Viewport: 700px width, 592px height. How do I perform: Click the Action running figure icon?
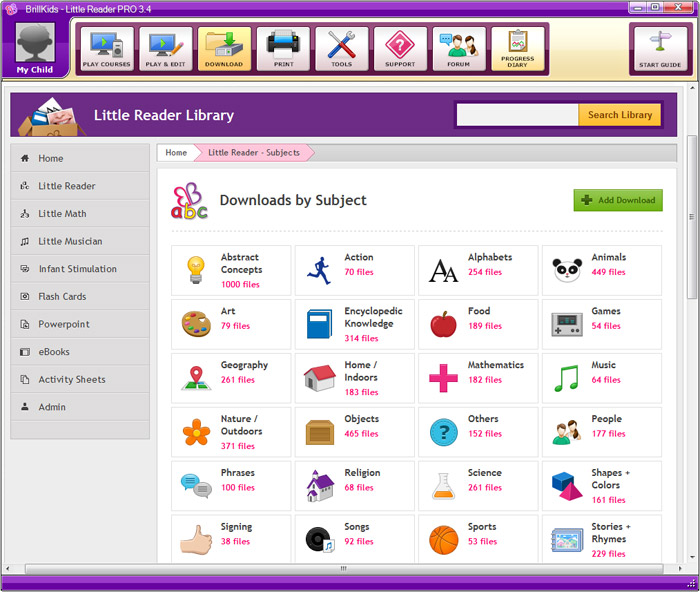coord(319,270)
